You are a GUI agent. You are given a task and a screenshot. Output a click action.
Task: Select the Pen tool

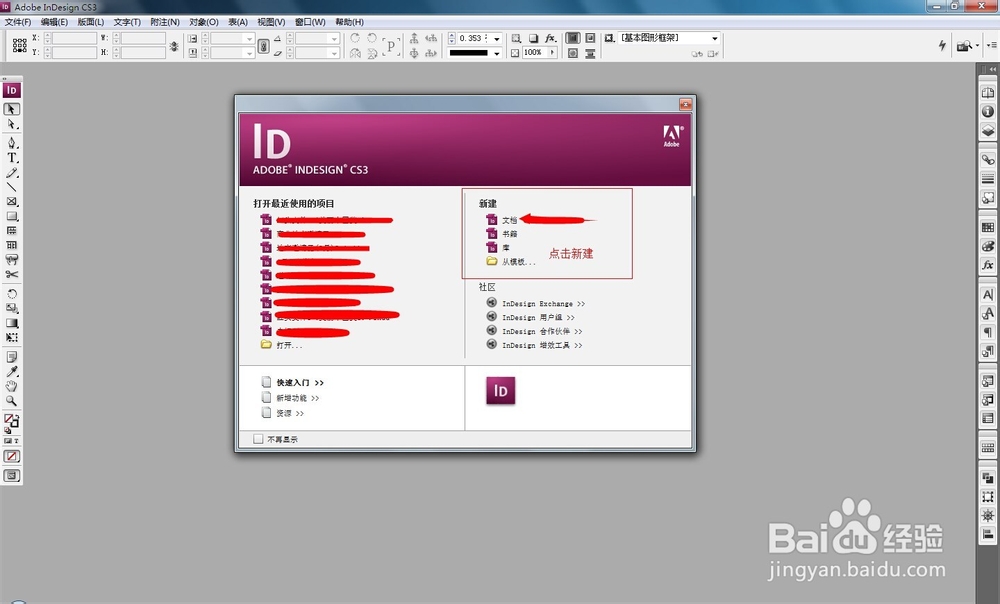coord(11,143)
